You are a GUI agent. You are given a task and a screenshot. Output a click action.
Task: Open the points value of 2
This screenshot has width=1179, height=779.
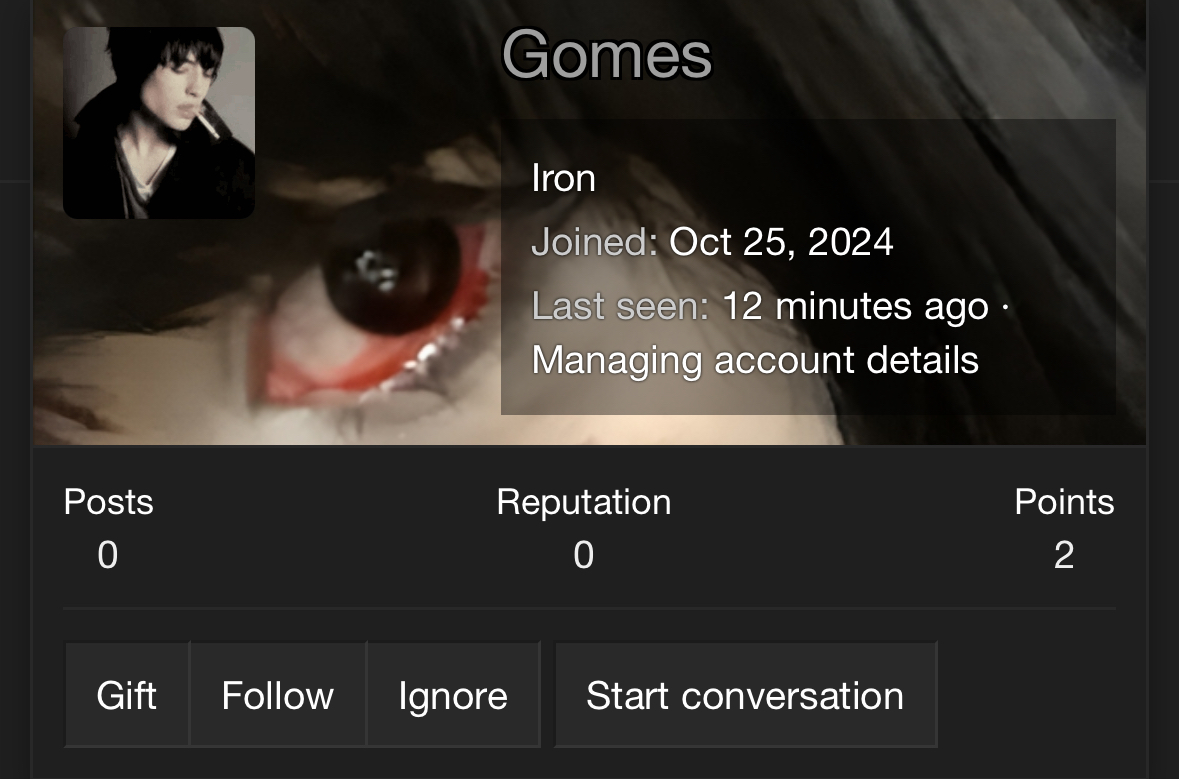pos(1064,554)
